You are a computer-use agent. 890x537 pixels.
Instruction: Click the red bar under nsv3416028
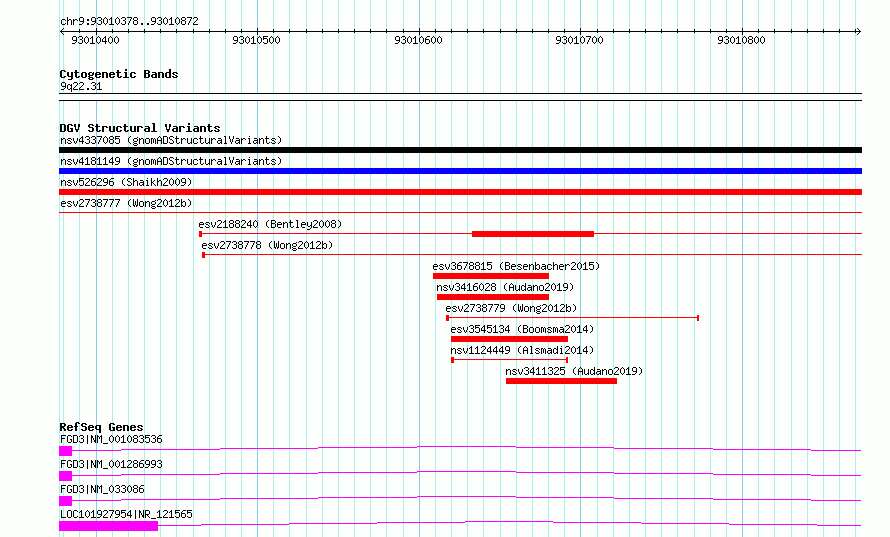493,297
